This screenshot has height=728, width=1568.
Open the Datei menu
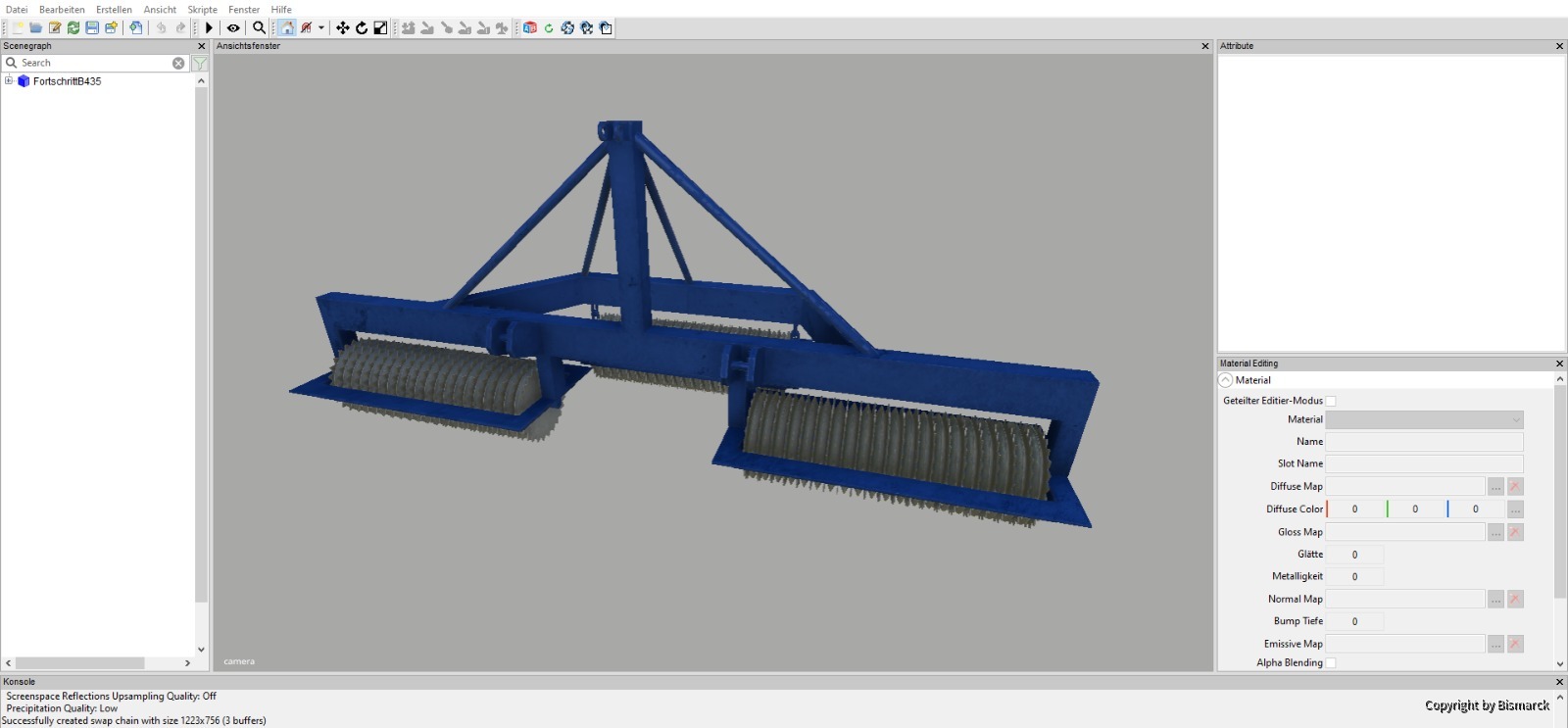(x=17, y=10)
